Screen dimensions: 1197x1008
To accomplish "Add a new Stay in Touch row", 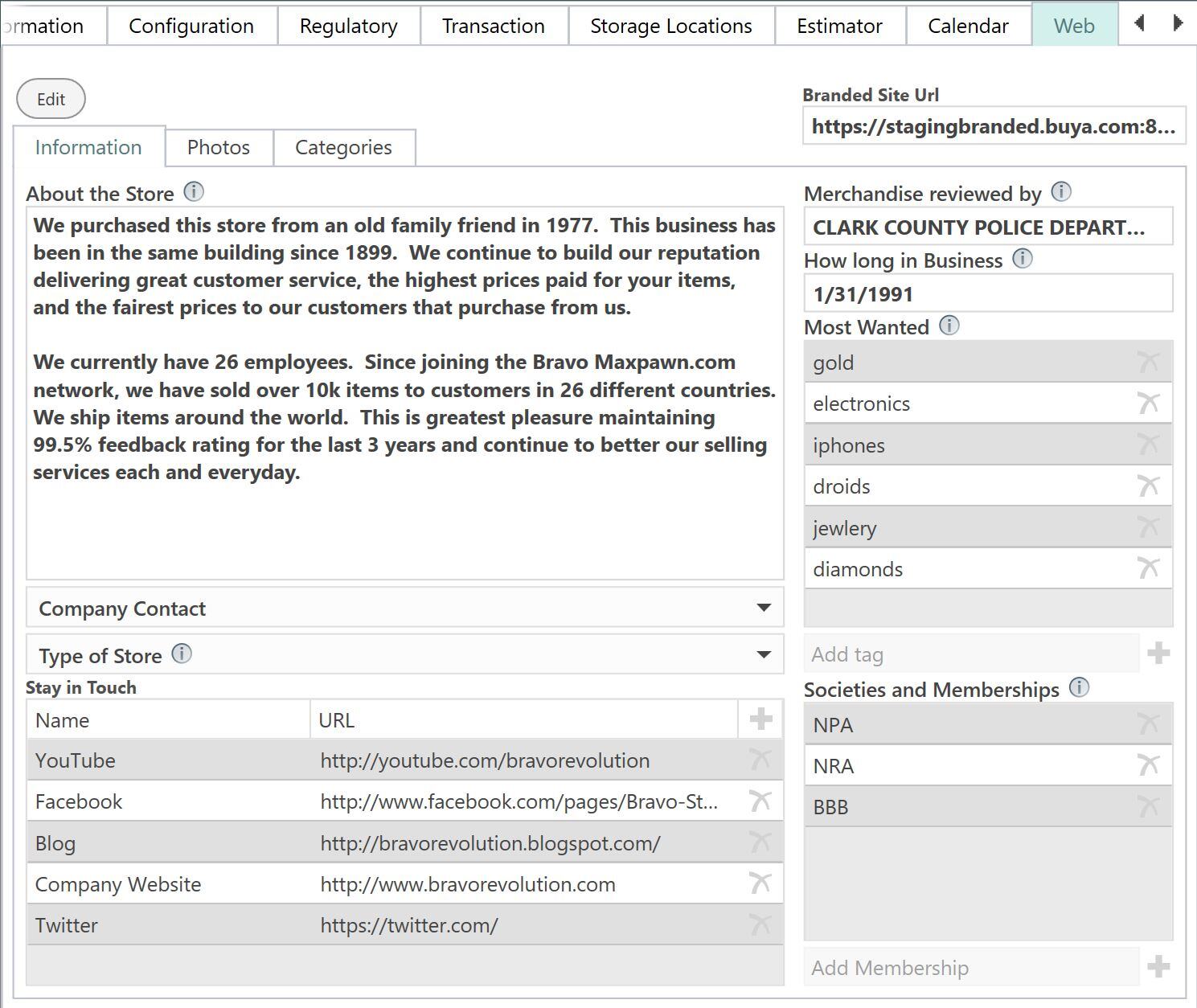I will tap(760, 719).
